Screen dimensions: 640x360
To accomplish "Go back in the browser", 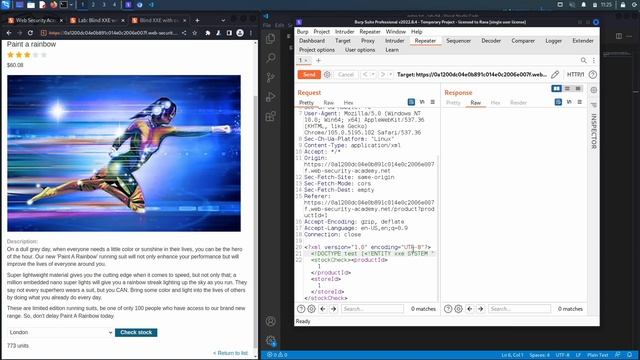I will [x=9, y=33].
